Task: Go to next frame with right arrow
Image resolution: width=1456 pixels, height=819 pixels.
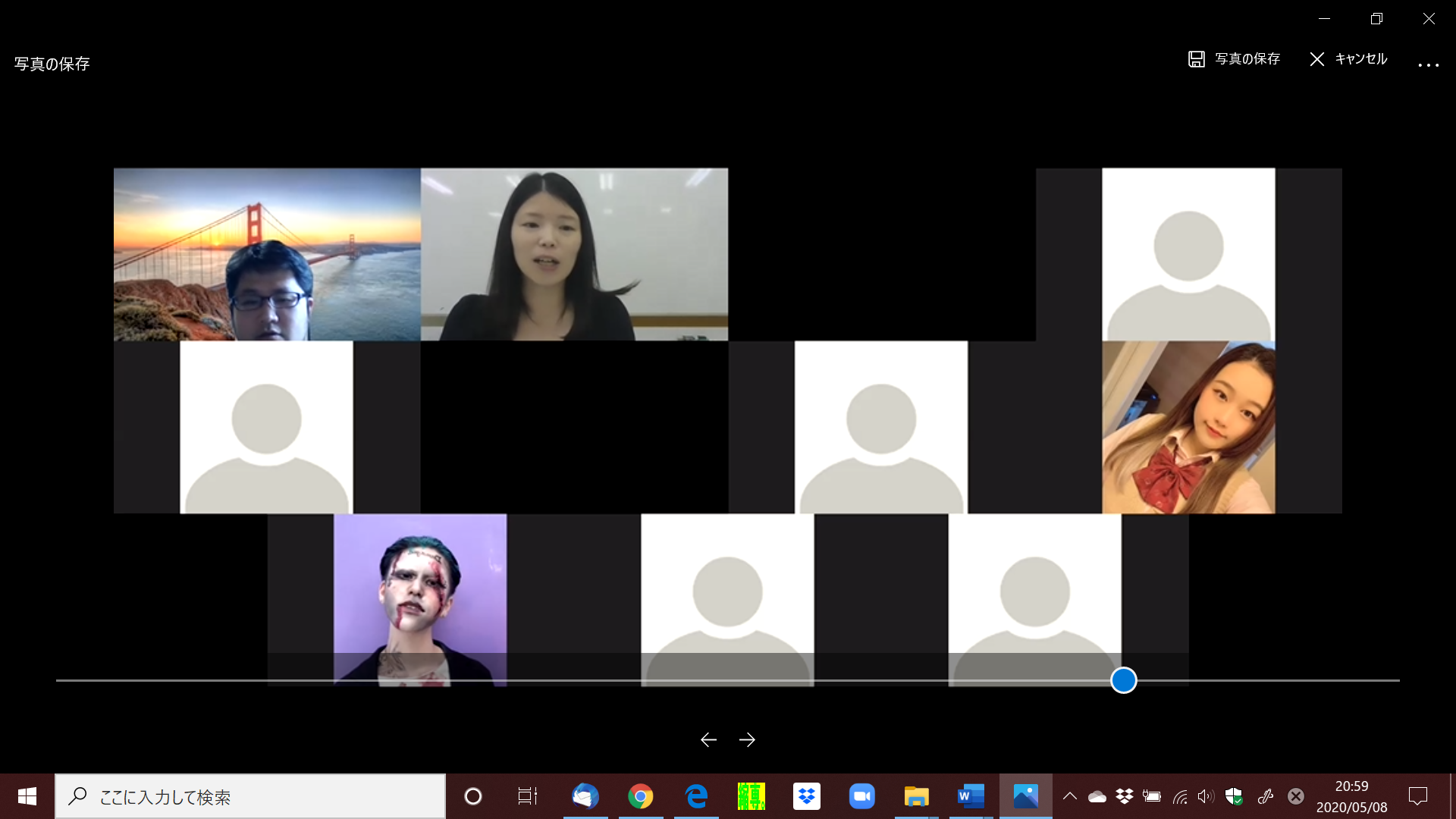Action: coord(747,739)
